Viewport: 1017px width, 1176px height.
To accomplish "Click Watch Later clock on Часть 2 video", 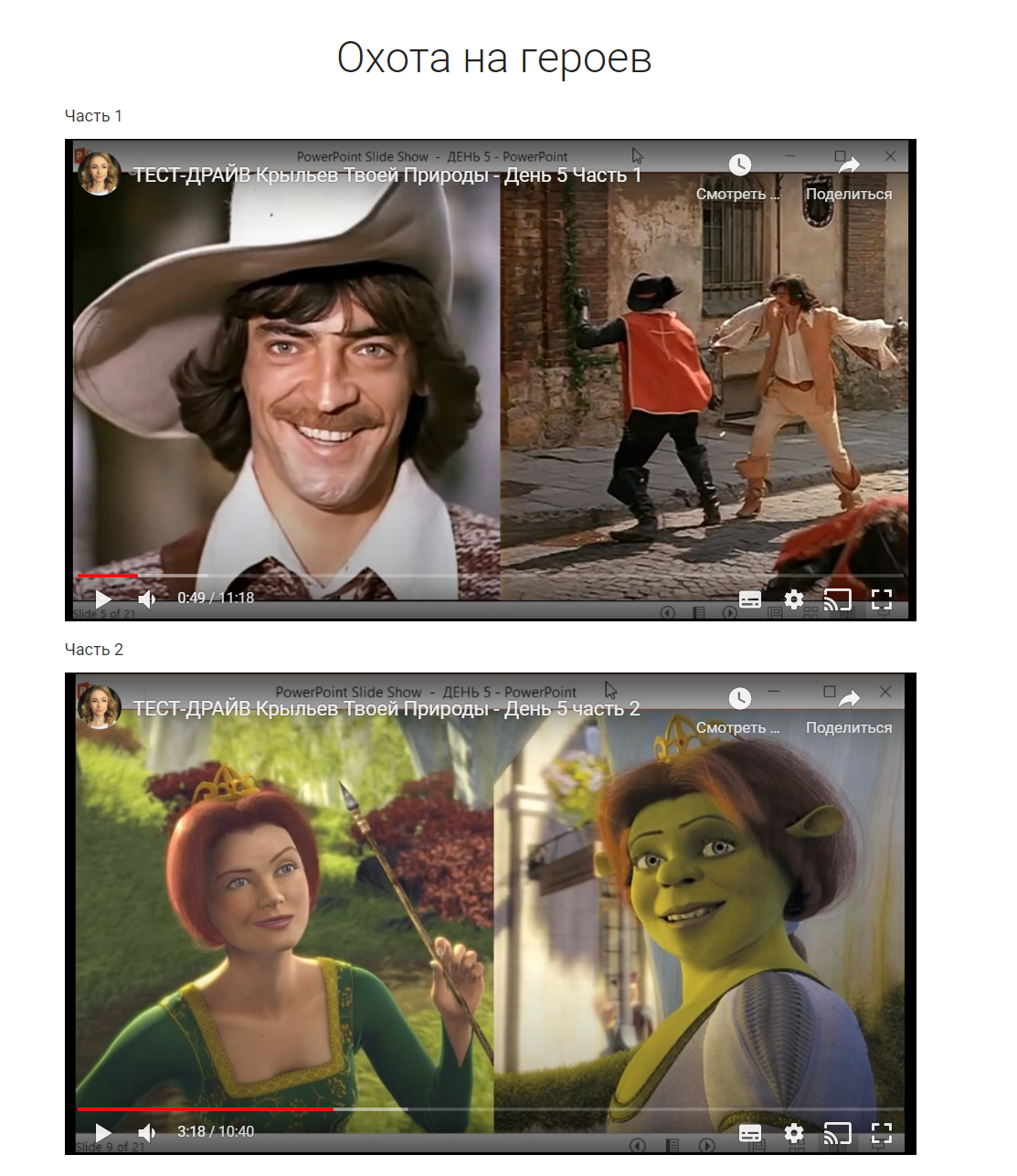I will 740,698.
